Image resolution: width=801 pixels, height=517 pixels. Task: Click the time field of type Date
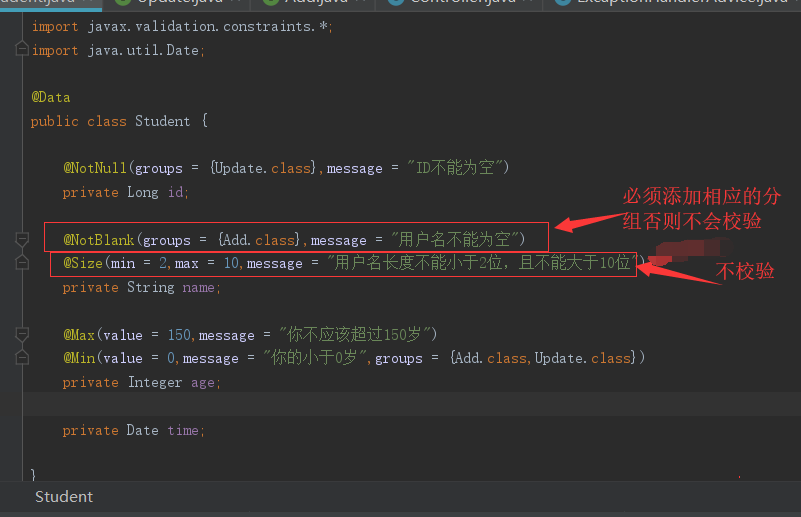coord(182,430)
